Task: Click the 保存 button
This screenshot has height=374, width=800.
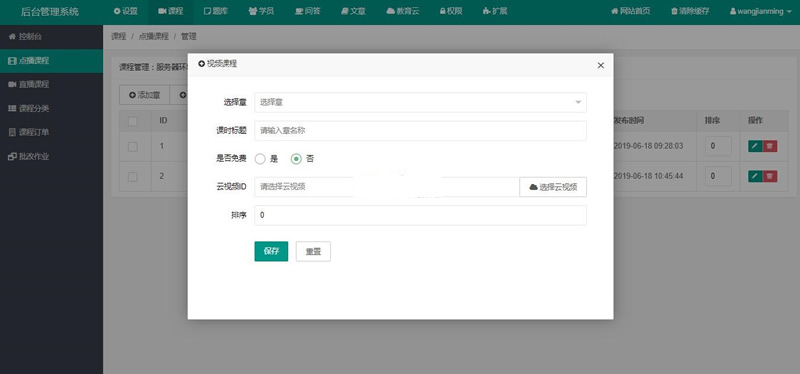Action: point(271,251)
